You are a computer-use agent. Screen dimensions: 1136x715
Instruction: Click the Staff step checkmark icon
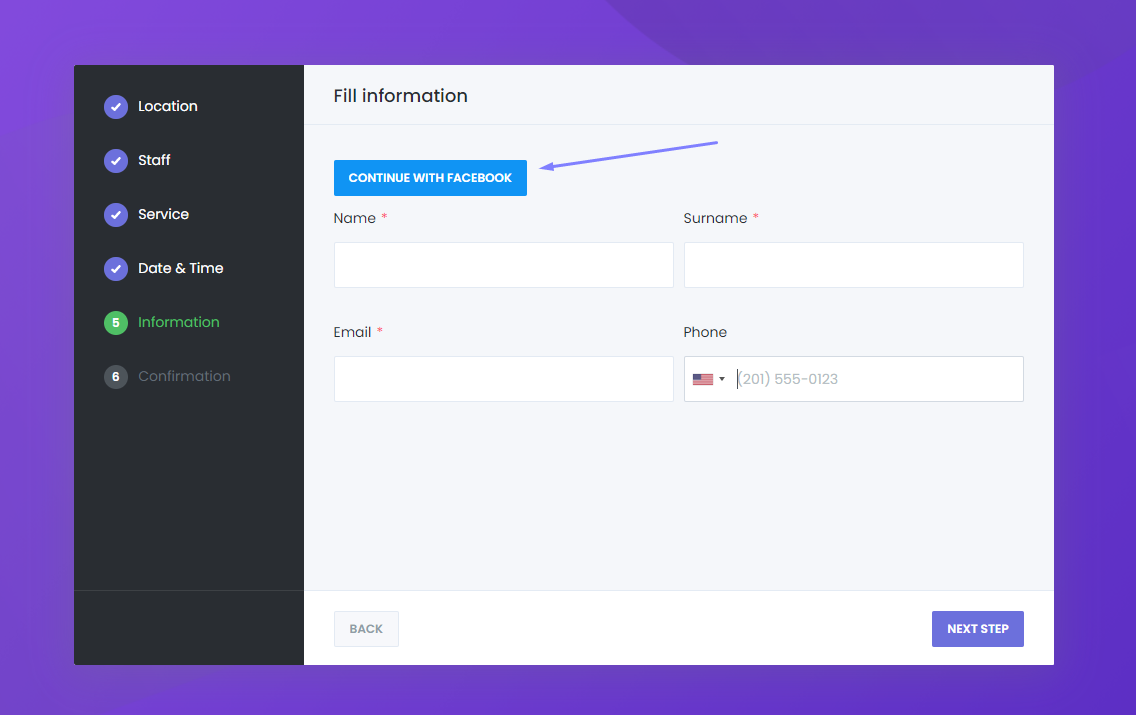coord(116,161)
